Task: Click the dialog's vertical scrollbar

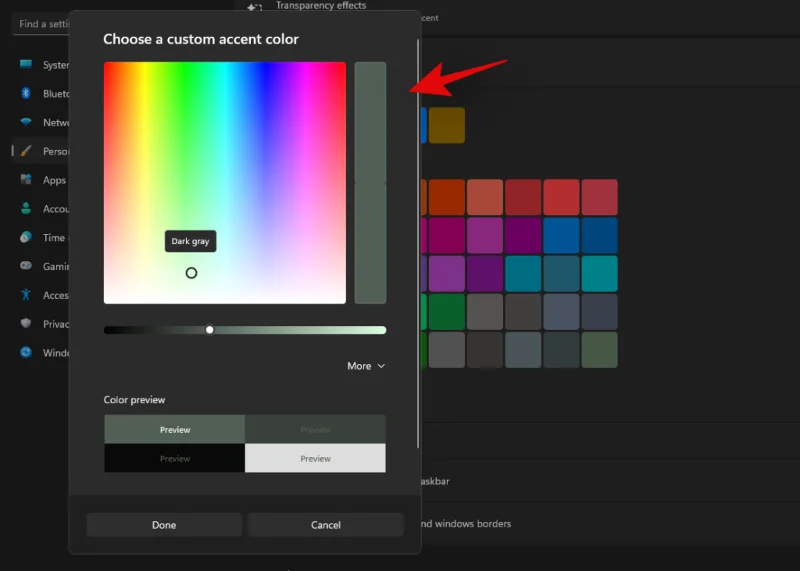Action: (418, 240)
